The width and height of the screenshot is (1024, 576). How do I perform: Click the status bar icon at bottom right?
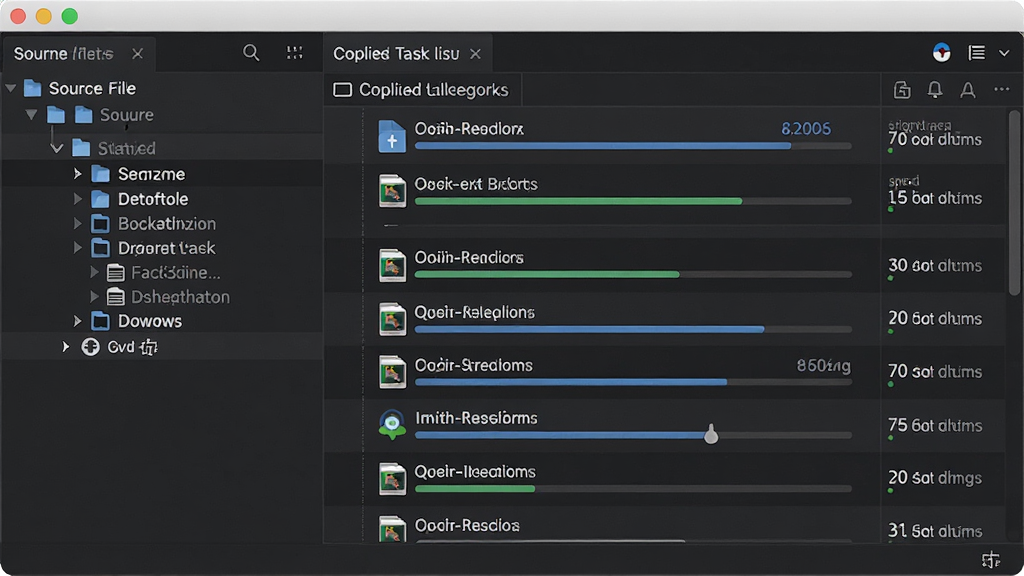pos(991,560)
